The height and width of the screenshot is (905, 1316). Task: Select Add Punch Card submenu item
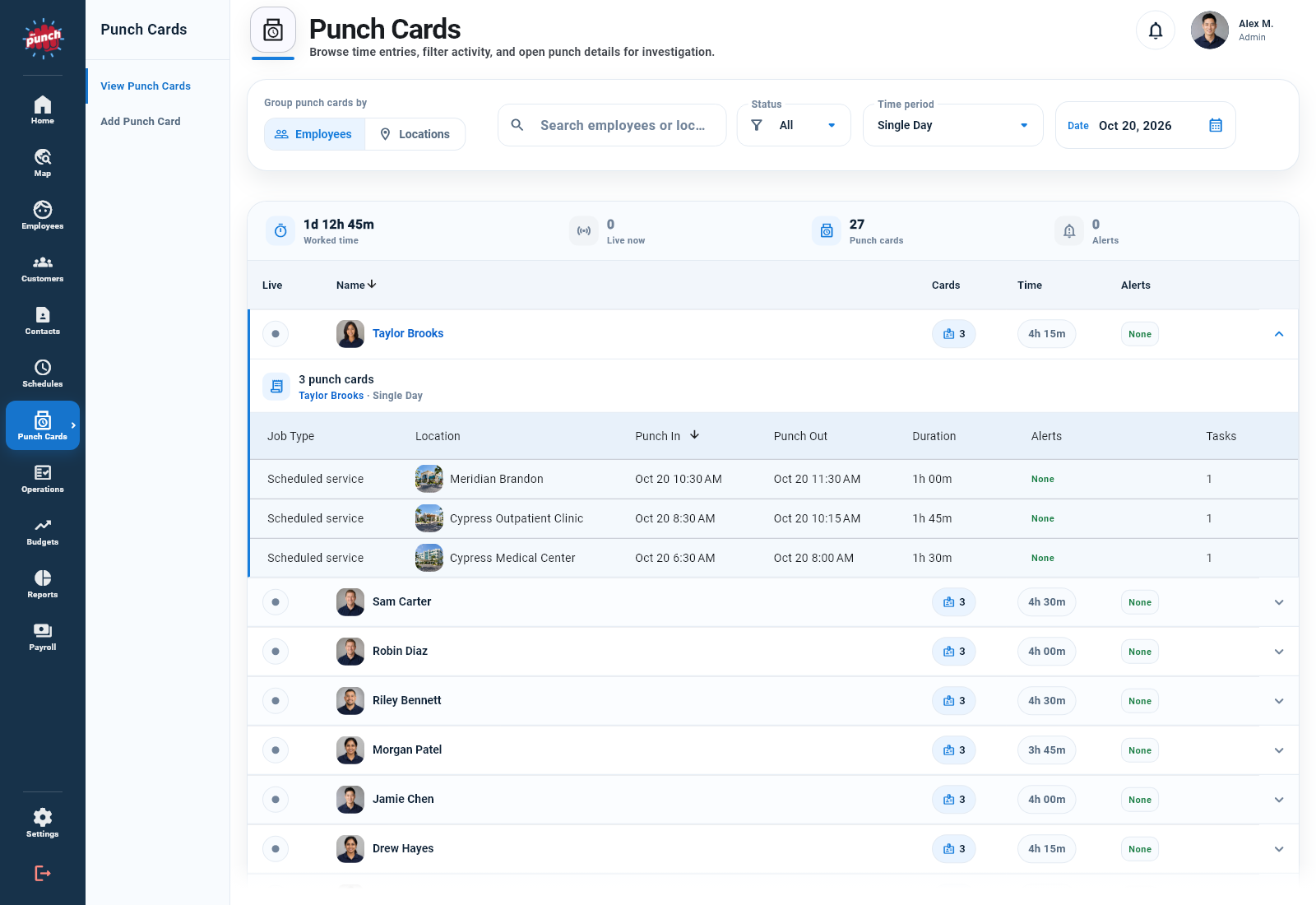(141, 121)
